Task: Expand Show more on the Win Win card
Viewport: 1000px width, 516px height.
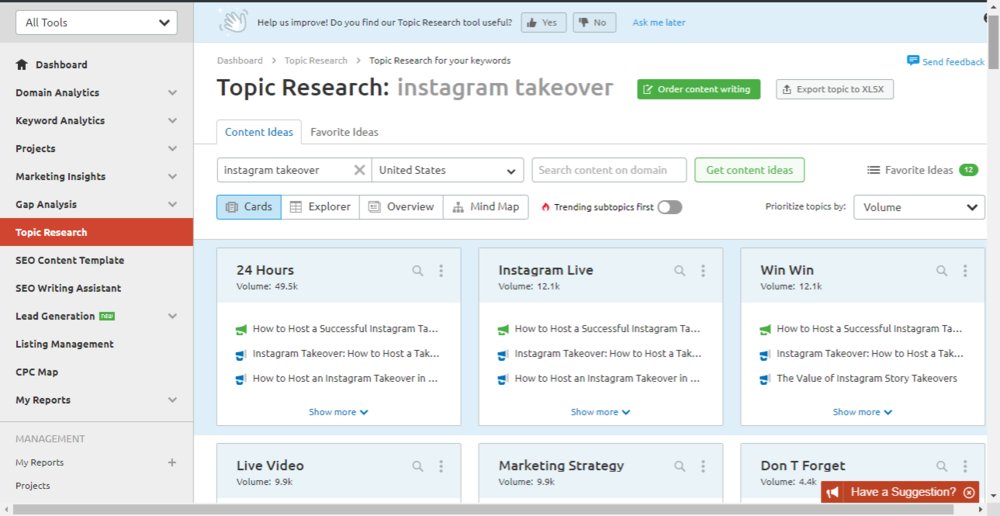Action: pos(863,412)
